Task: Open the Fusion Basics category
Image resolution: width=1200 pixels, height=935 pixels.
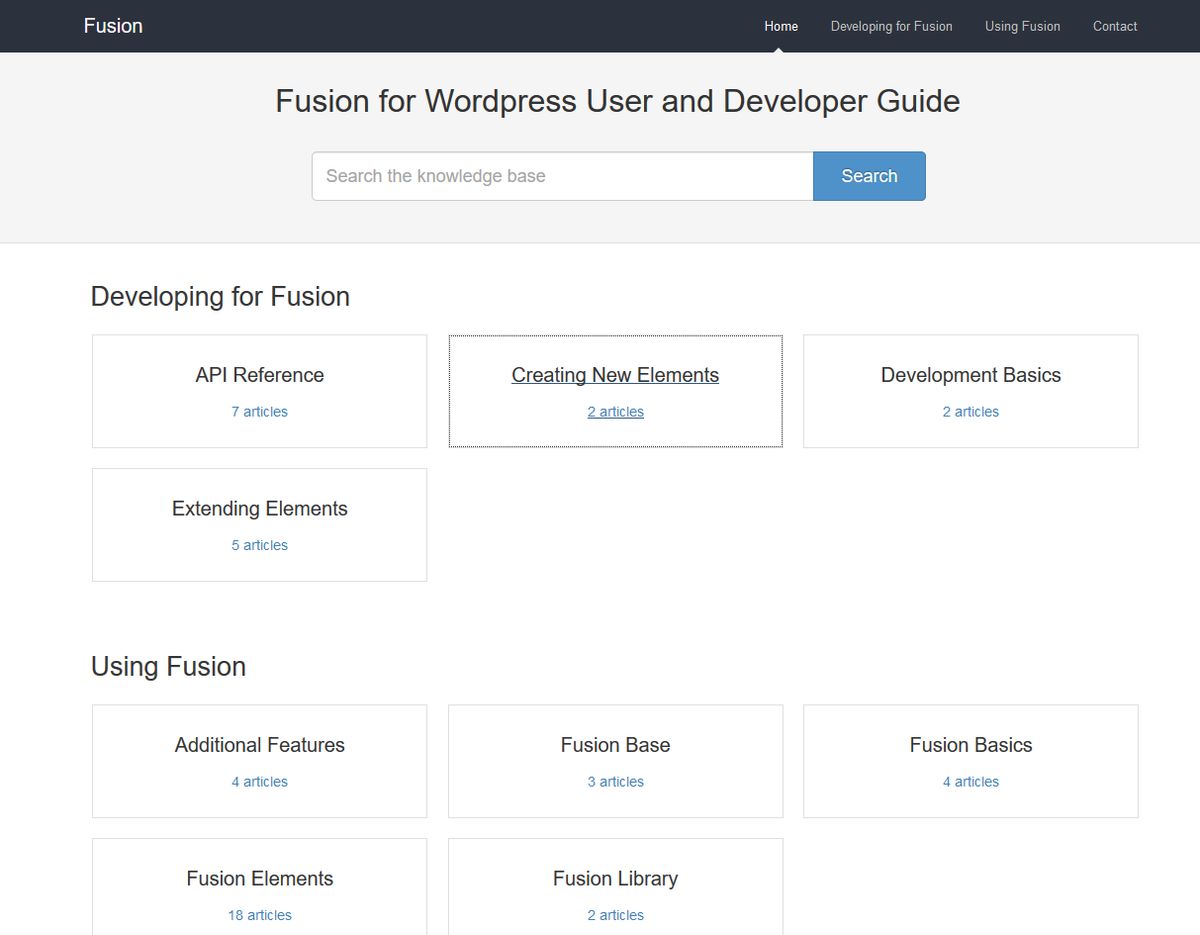Action: pyautogui.click(x=971, y=745)
